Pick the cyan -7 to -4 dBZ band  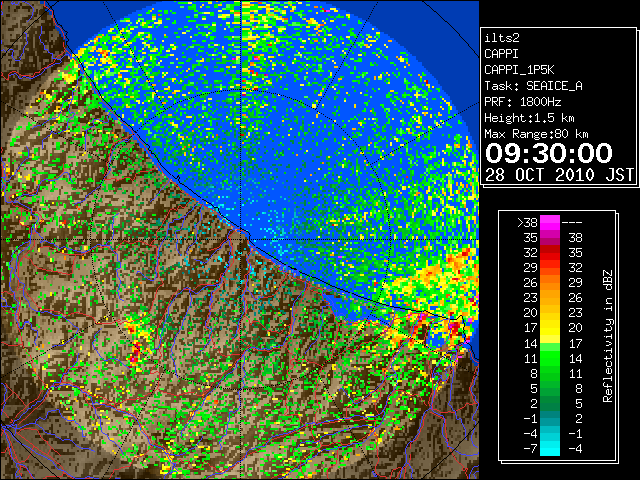tap(550, 449)
